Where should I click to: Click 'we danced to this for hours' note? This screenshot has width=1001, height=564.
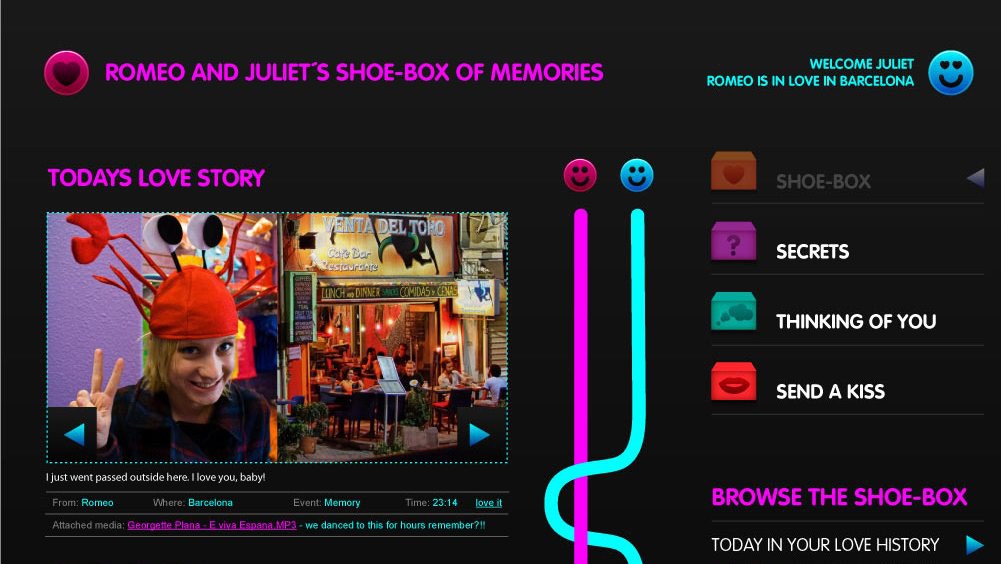(x=395, y=525)
